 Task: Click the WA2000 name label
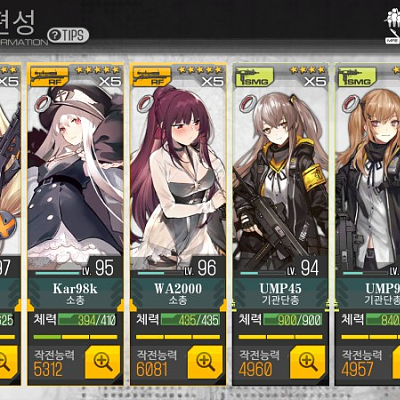178,288
